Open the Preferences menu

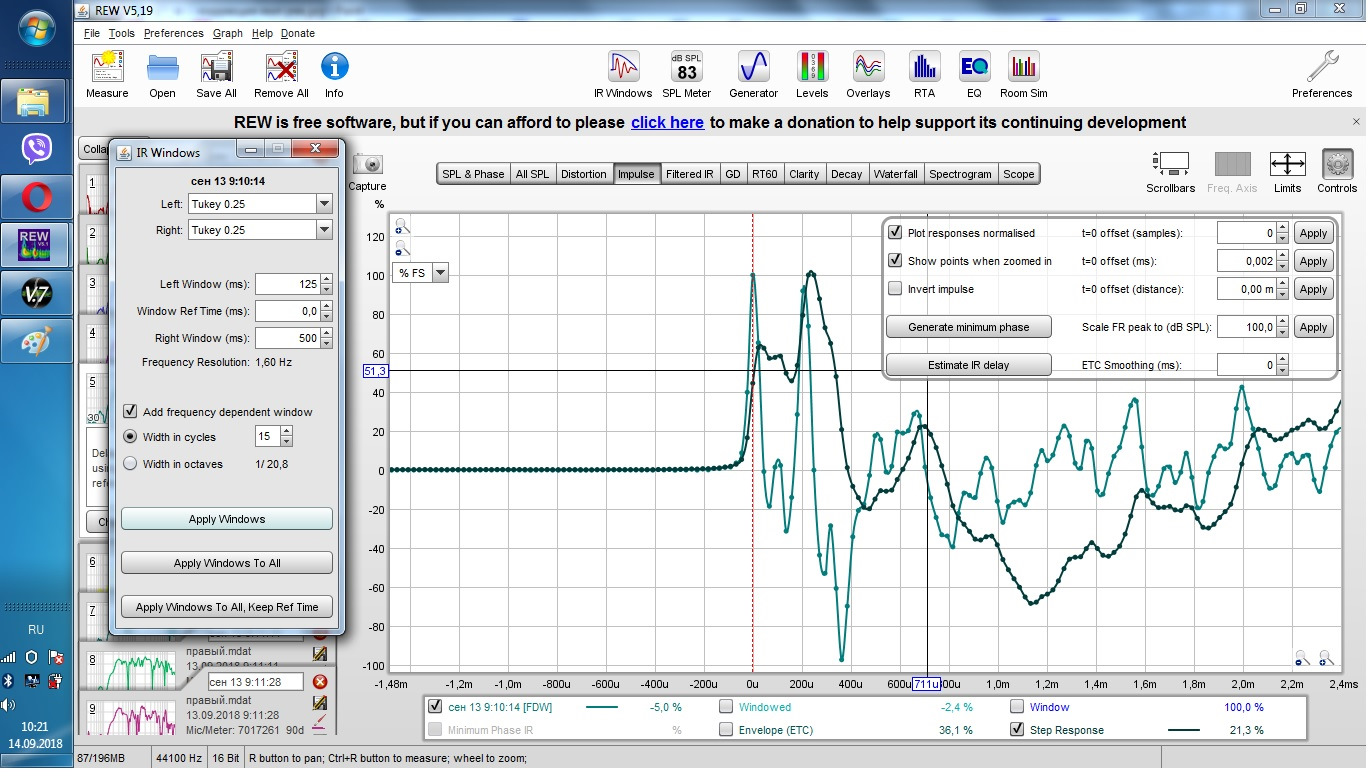[x=173, y=33]
